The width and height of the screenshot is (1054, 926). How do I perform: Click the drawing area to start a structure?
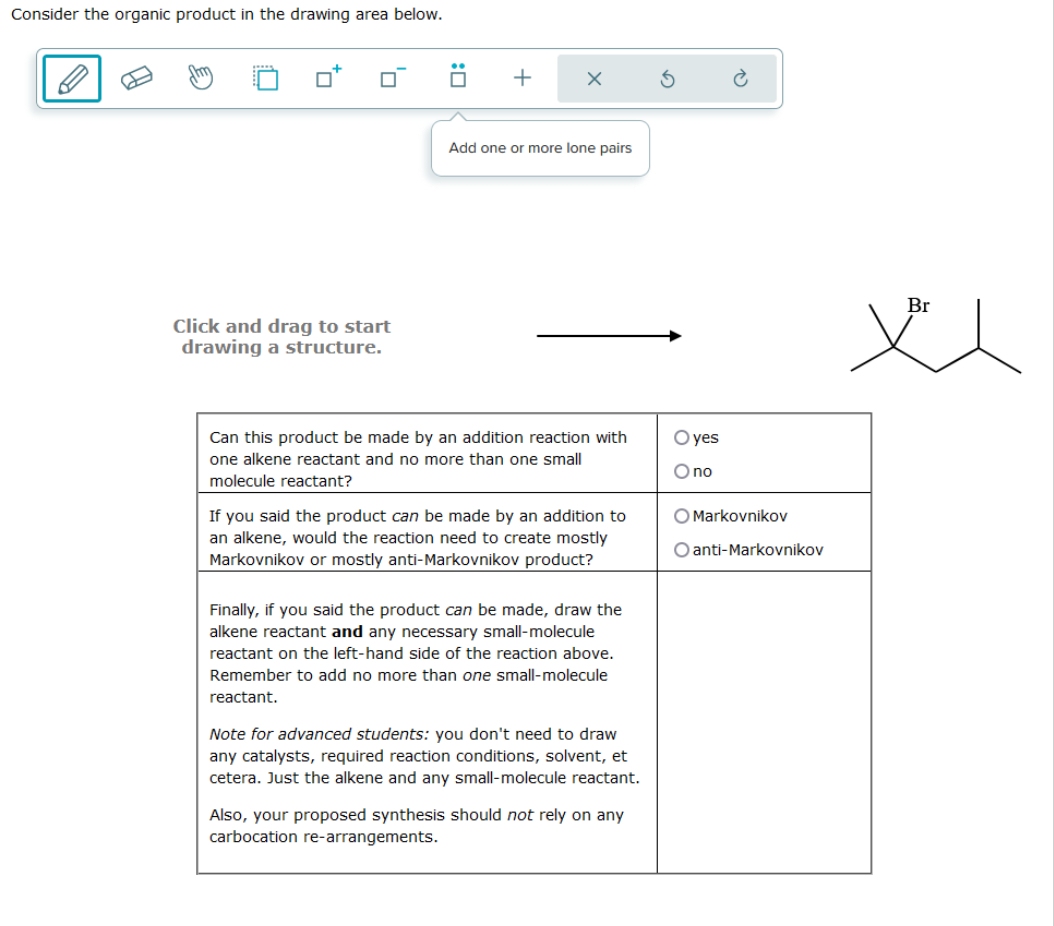(280, 337)
